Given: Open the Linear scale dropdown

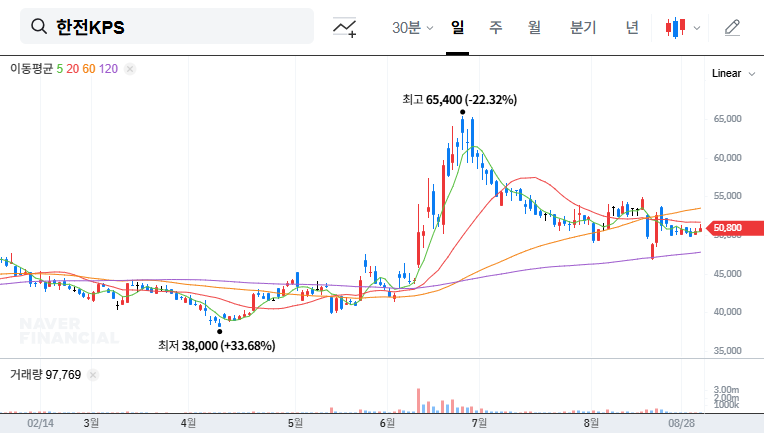Looking at the screenshot, I should (733, 74).
